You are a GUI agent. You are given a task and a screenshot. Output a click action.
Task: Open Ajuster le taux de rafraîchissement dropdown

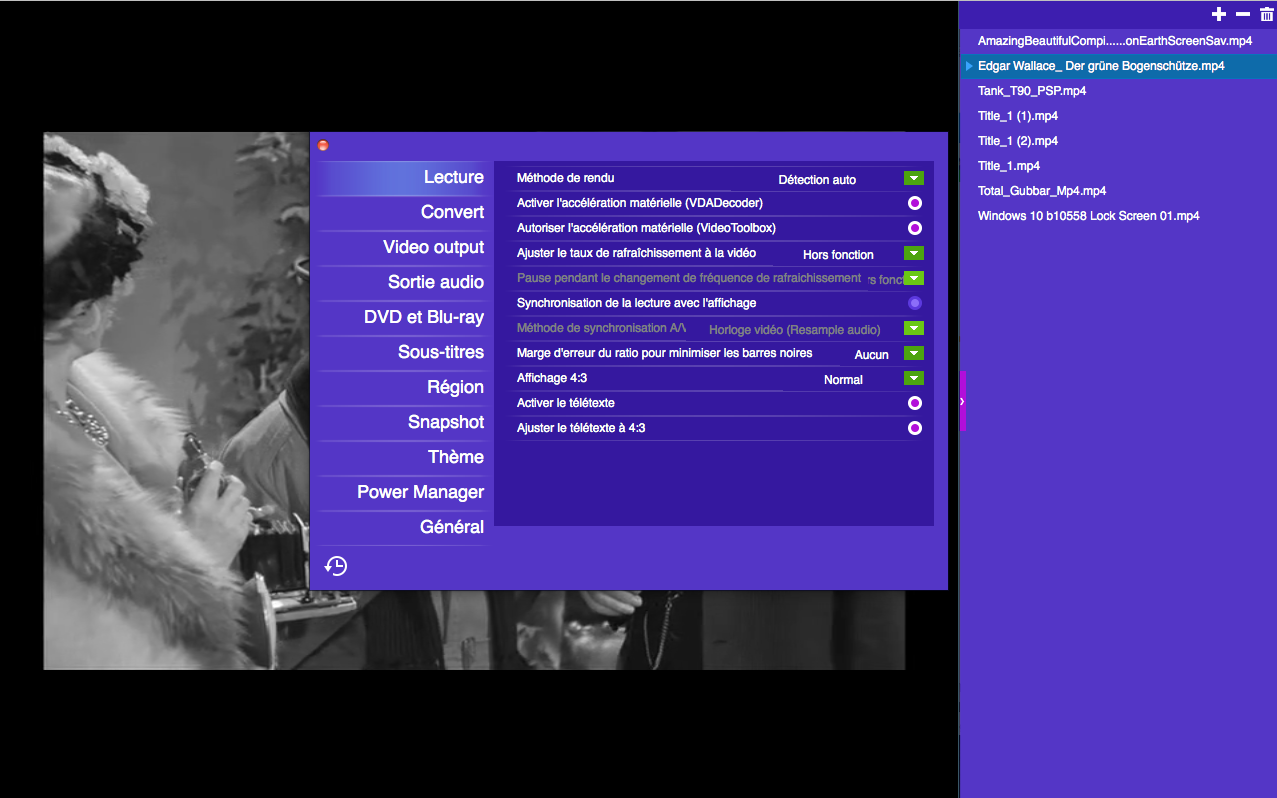[913, 253]
